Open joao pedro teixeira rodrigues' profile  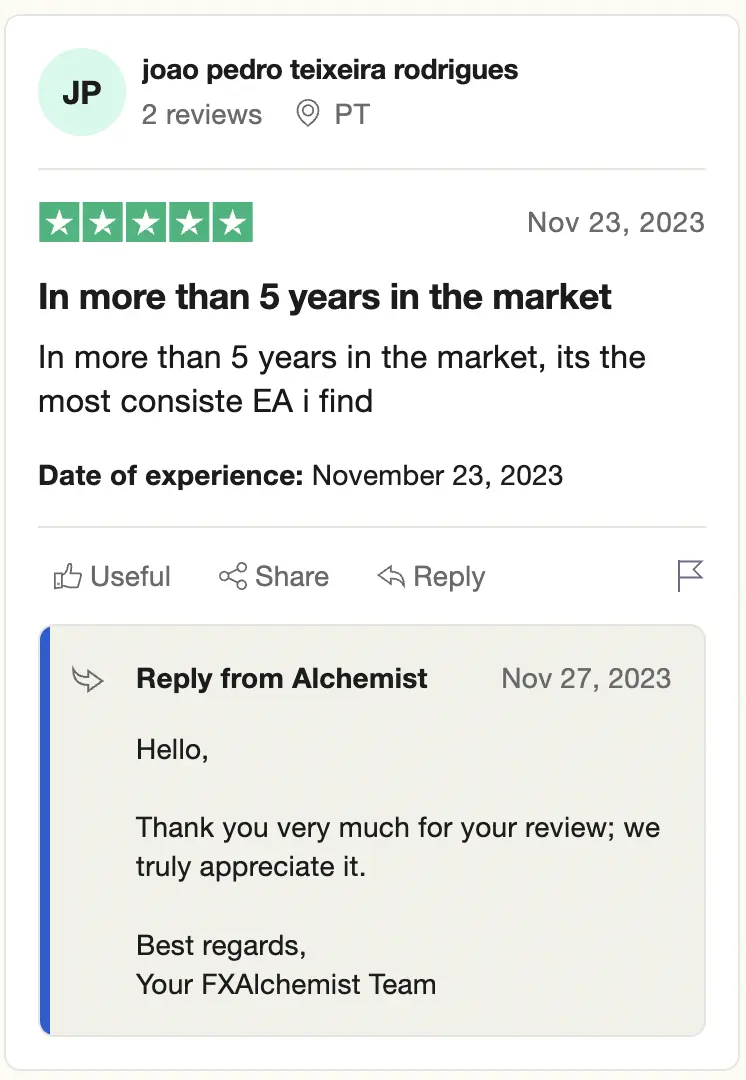pyautogui.click(x=330, y=70)
